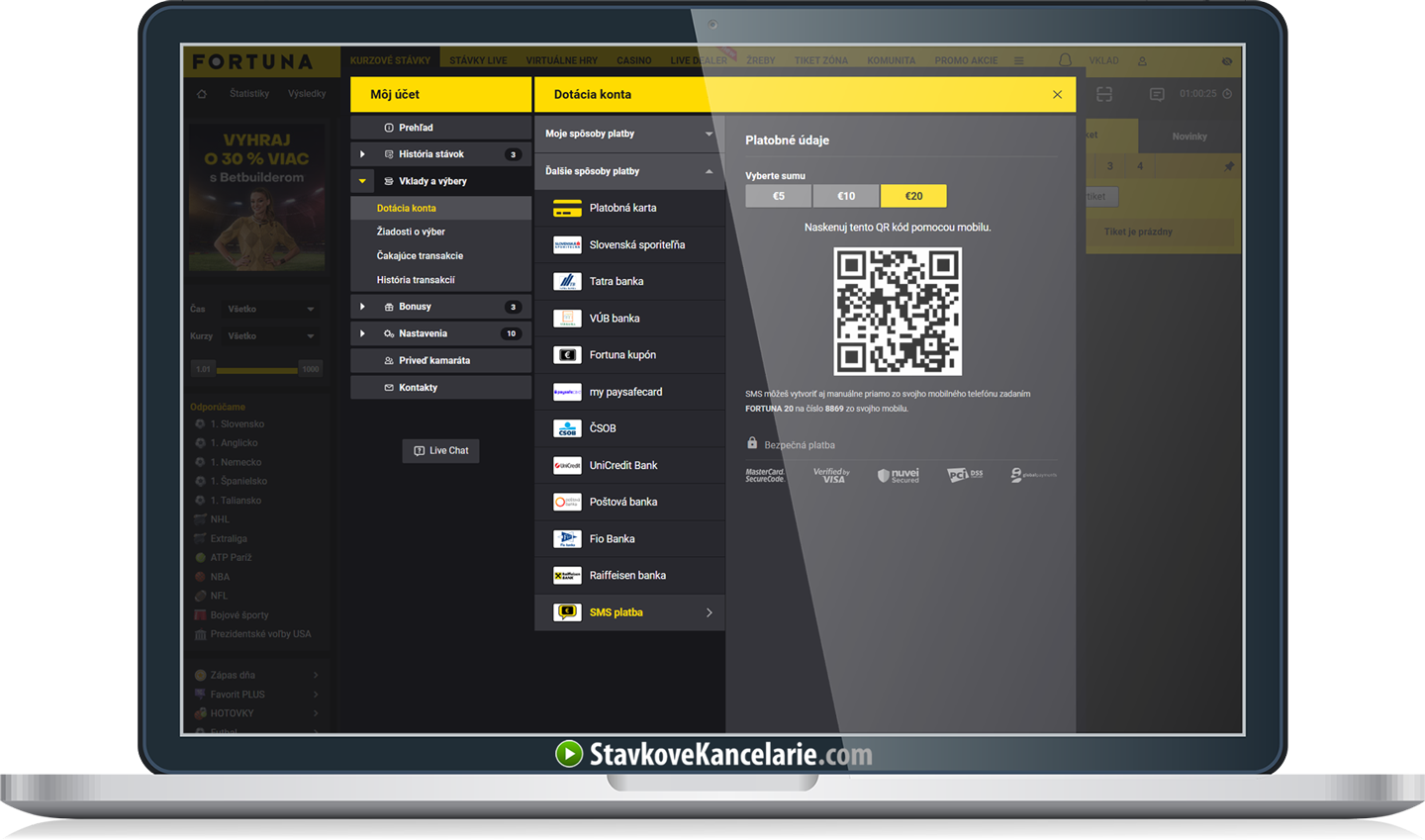Click the 1.01 minimum odds handle
Viewport: 1425px width, 840px height.
203,369
